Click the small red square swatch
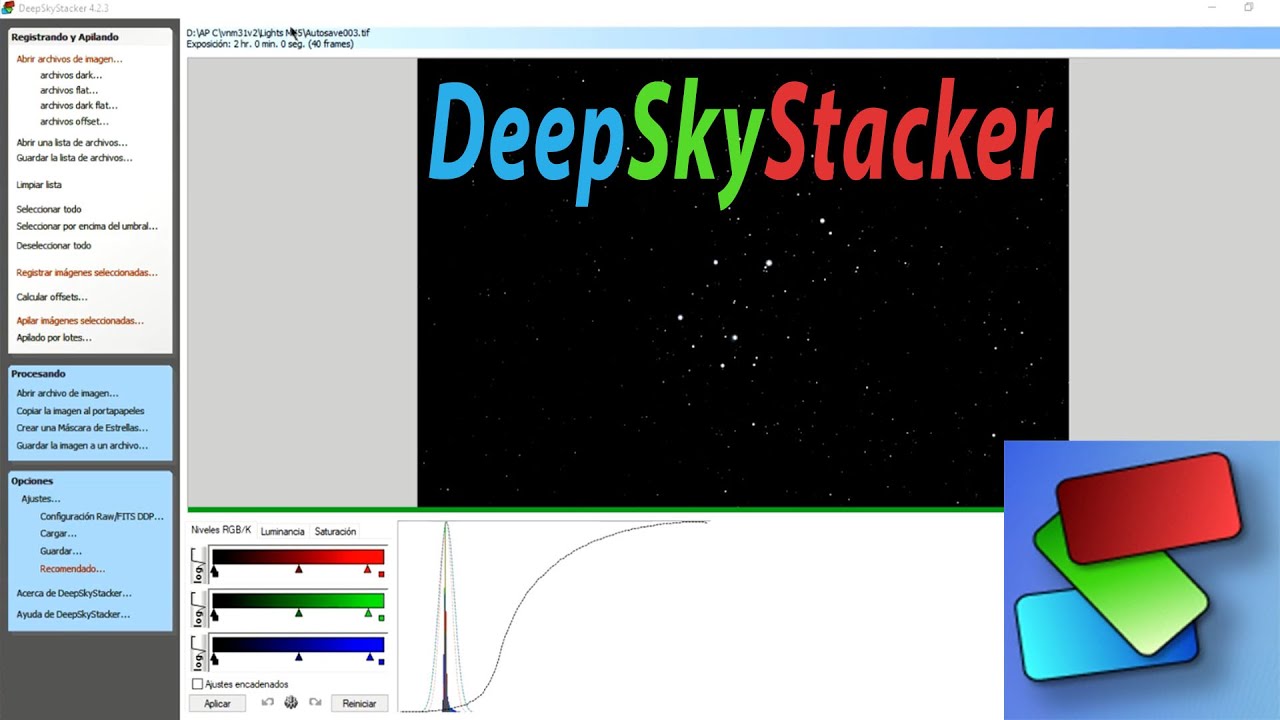 (x=381, y=574)
